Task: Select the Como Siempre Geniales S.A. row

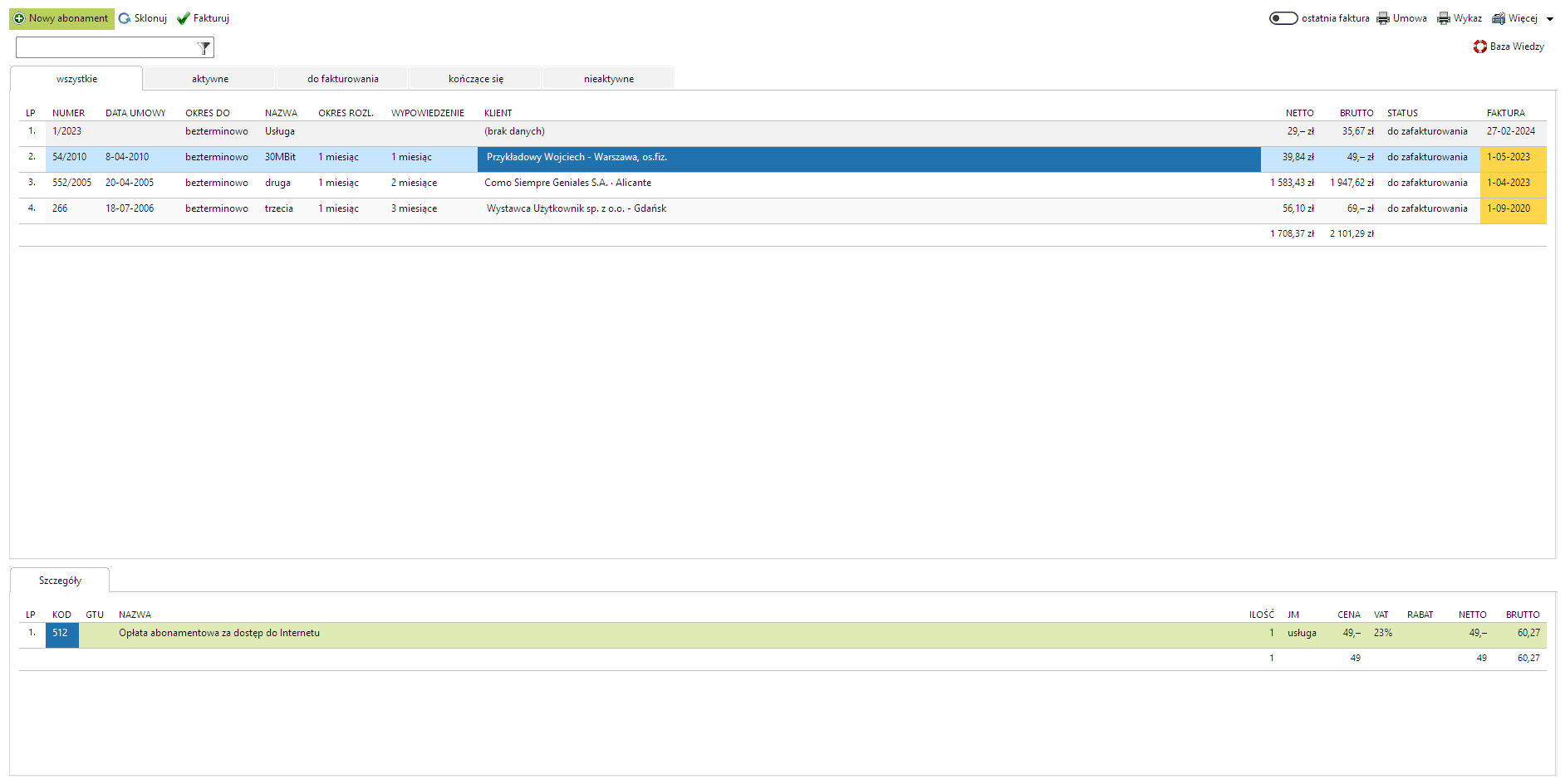Action: (x=567, y=183)
